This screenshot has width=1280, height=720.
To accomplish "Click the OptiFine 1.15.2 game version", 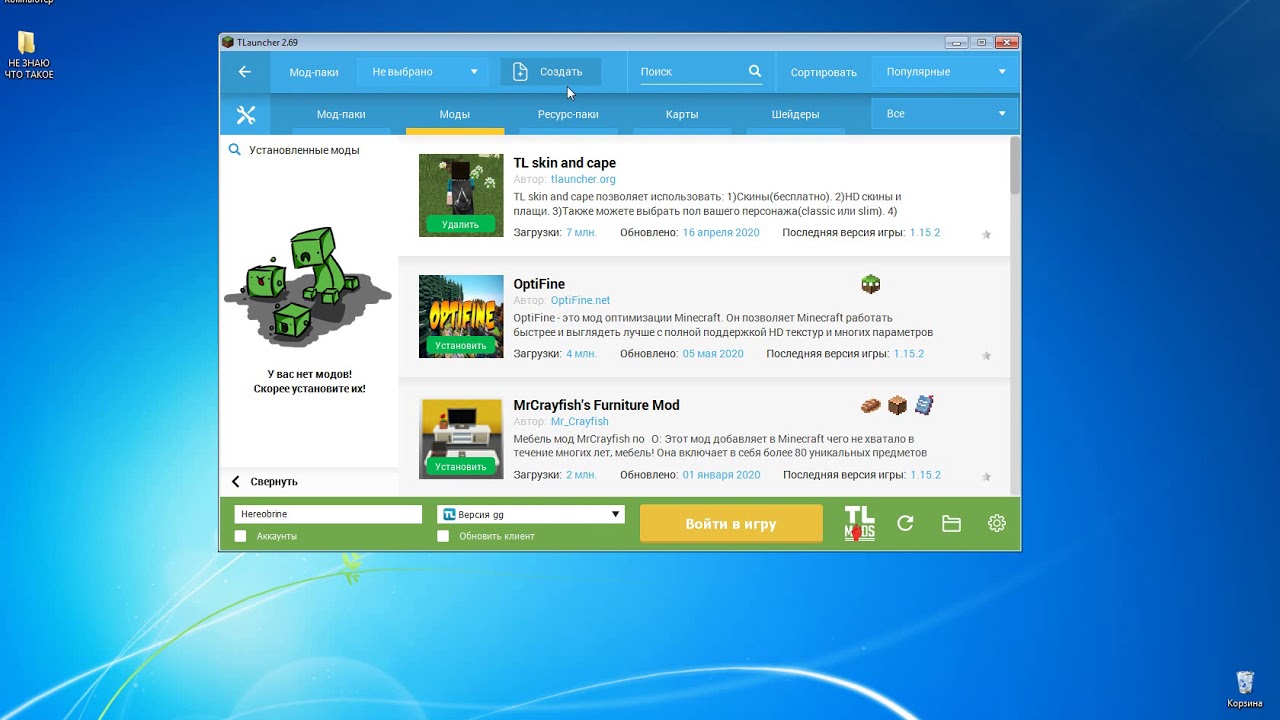I will pyautogui.click(x=909, y=354).
